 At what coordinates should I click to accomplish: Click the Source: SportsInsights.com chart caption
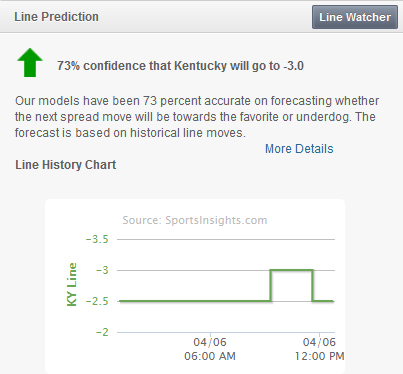click(x=195, y=220)
